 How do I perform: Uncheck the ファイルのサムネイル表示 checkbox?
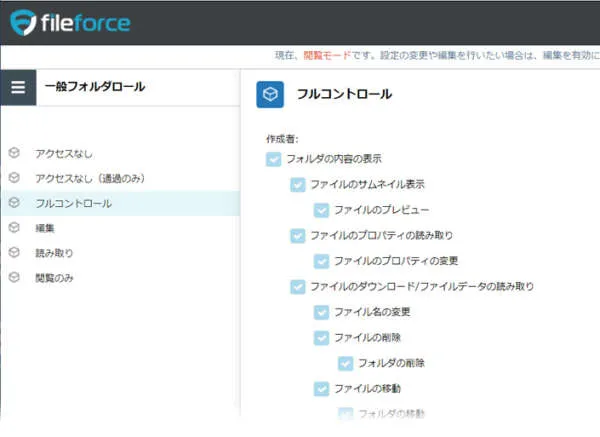[297, 185]
